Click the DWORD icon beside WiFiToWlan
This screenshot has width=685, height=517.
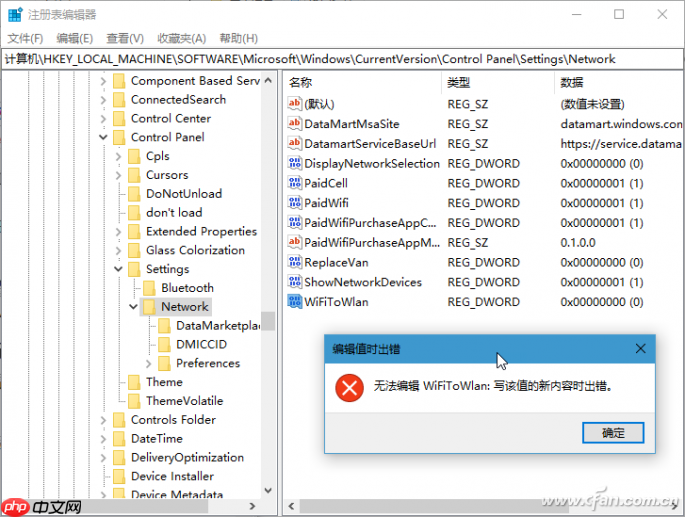coord(294,302)
